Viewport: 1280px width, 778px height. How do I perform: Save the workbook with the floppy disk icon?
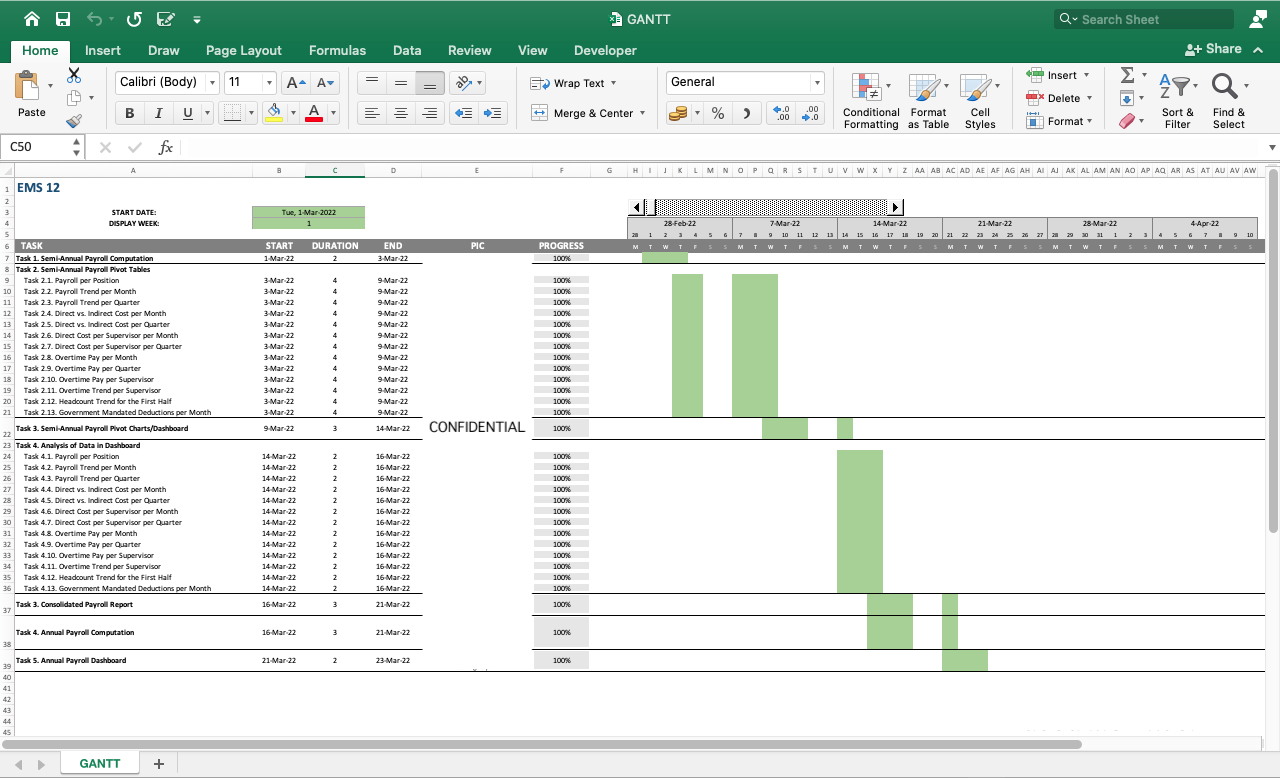(63, 19)
